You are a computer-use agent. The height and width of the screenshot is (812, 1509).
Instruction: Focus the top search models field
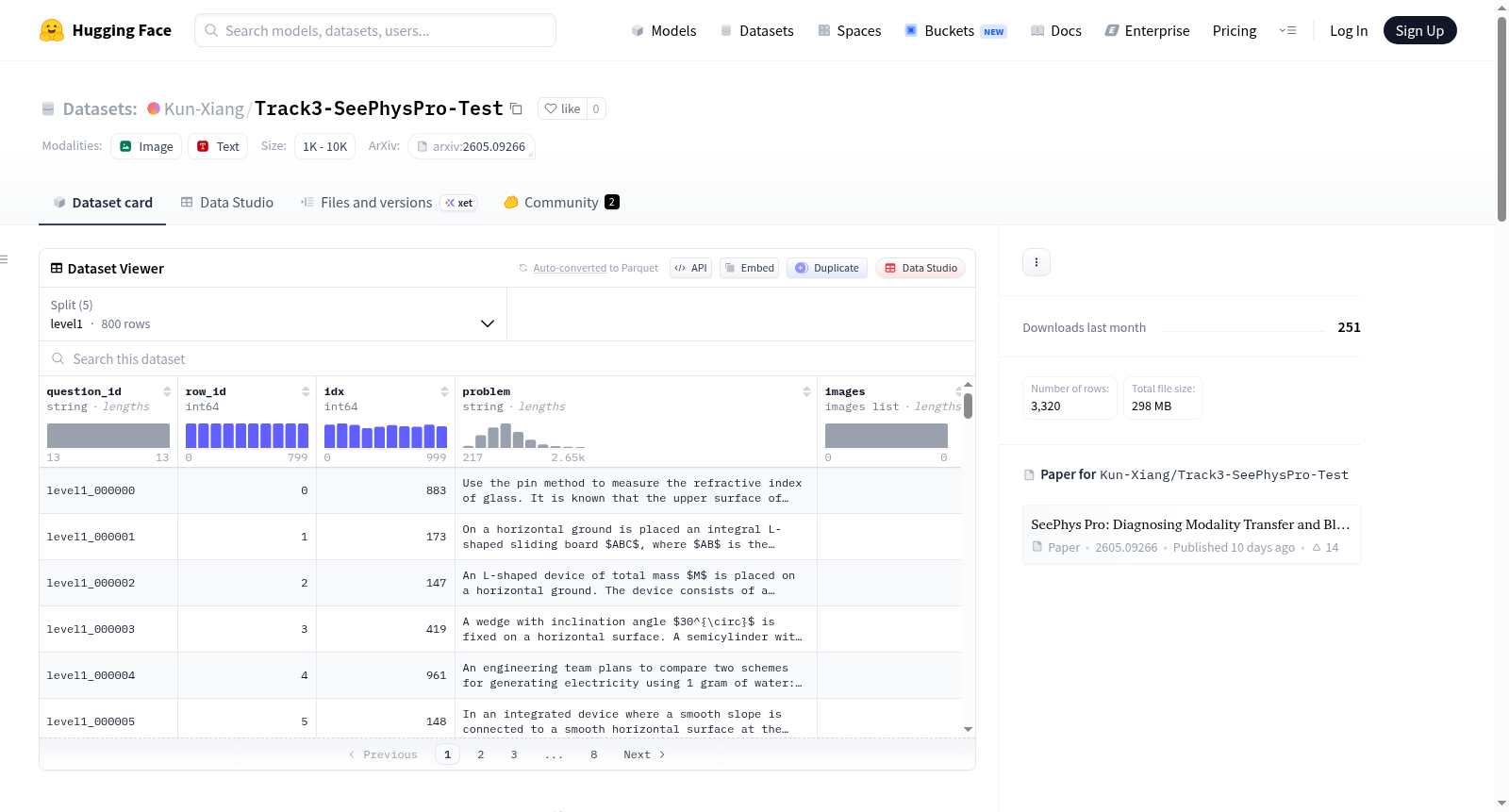tap(375, 30)
